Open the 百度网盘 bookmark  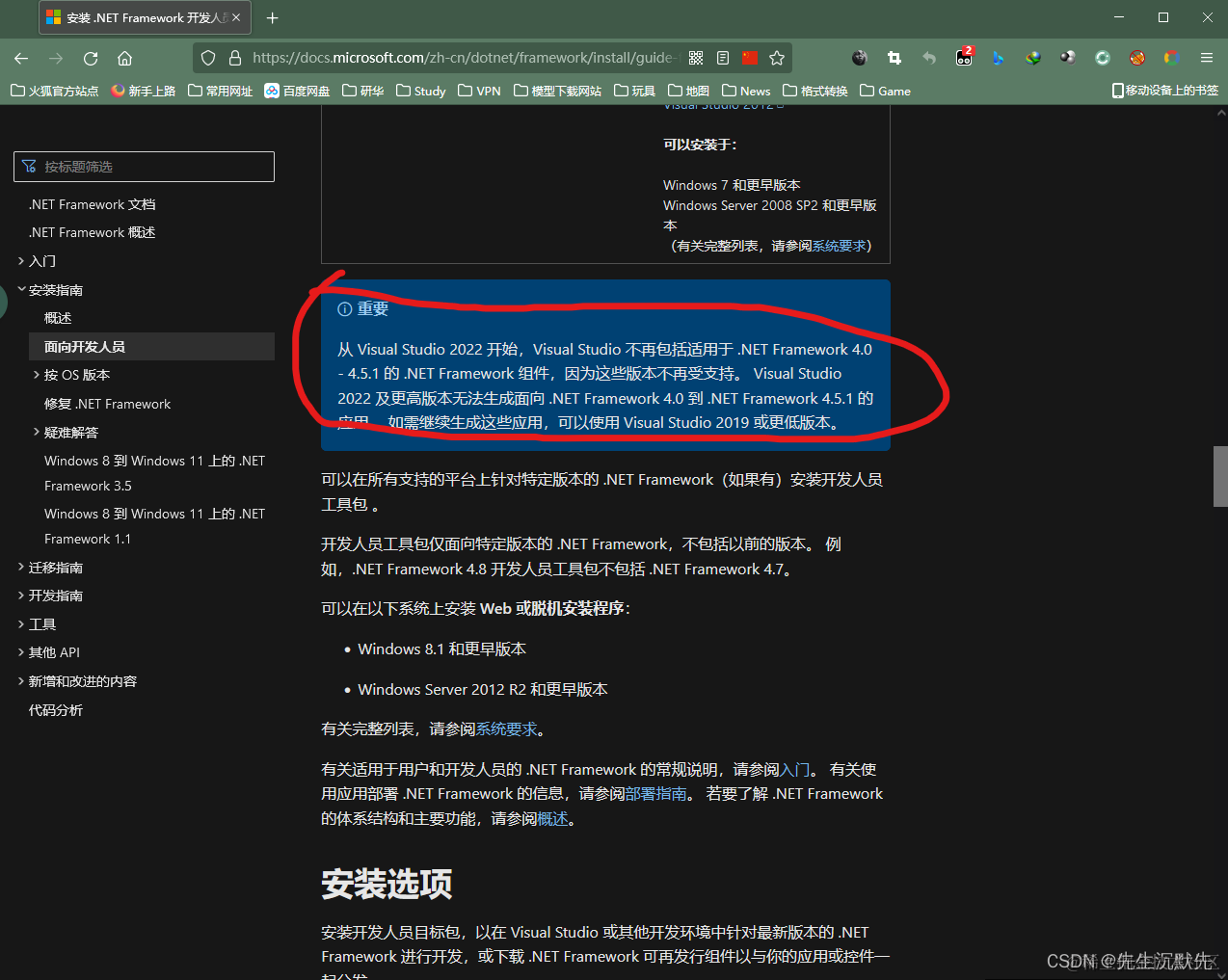[298, 91]
